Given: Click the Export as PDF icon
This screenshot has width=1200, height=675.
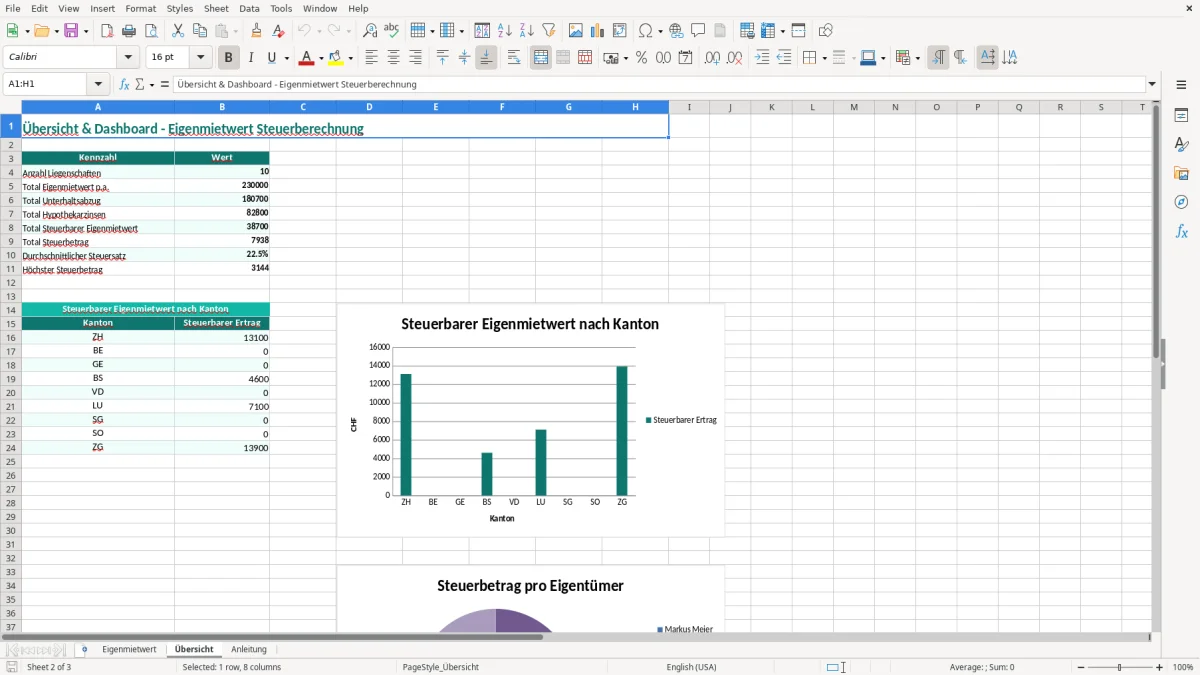Looking at the screenshot, I should coord(107,31).
